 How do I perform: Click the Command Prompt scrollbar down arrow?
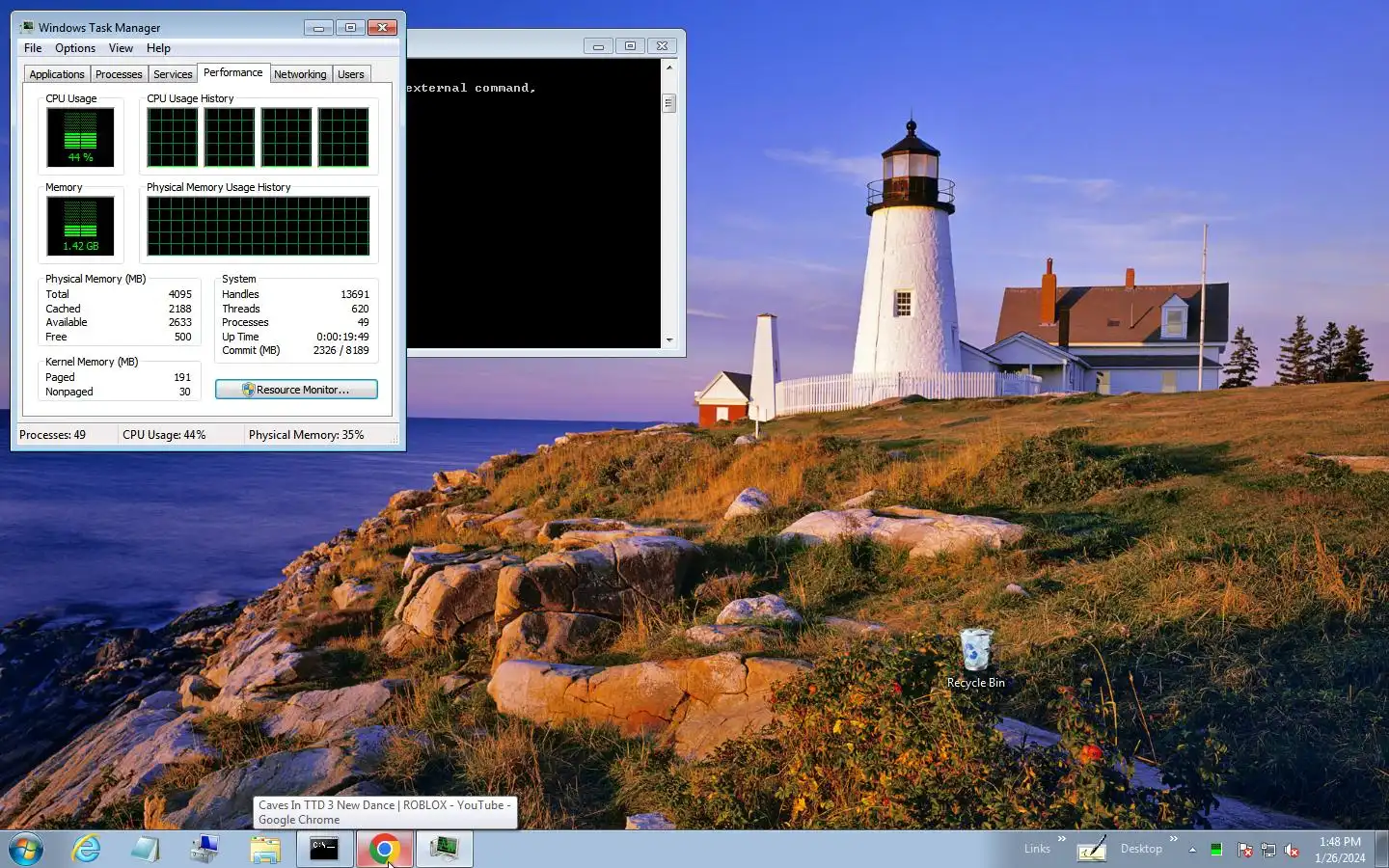click(x=669, y=340)
